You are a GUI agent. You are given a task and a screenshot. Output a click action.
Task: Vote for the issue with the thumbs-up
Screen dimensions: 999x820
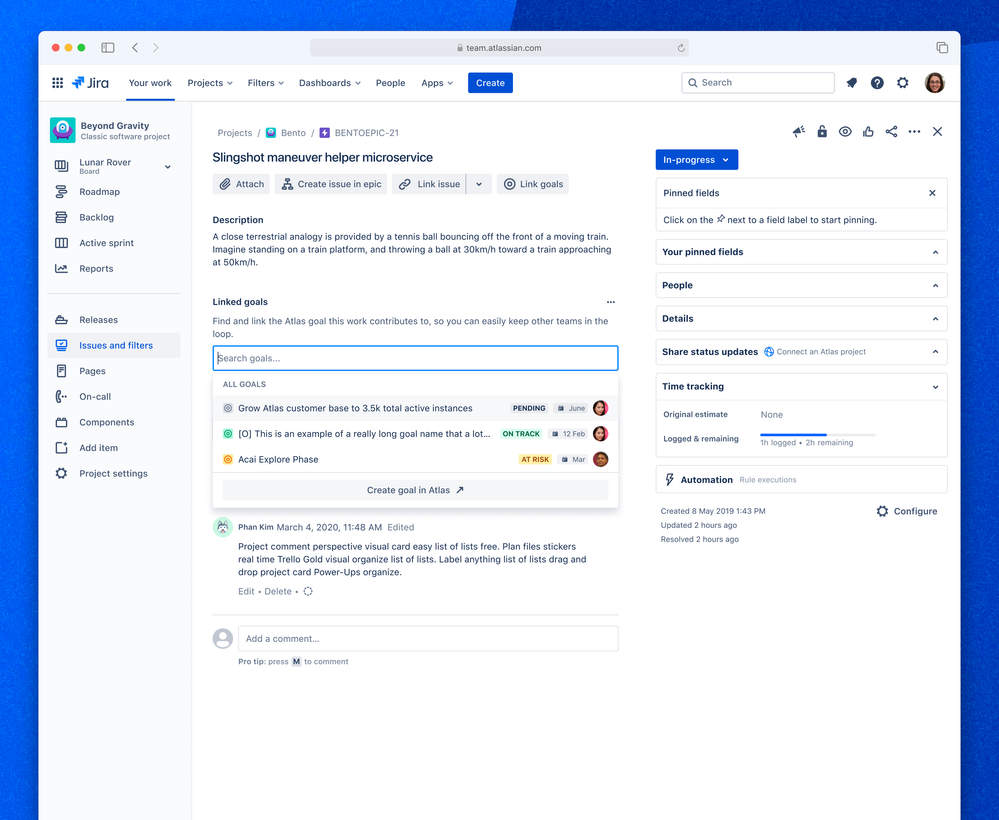tap(868, 131)
